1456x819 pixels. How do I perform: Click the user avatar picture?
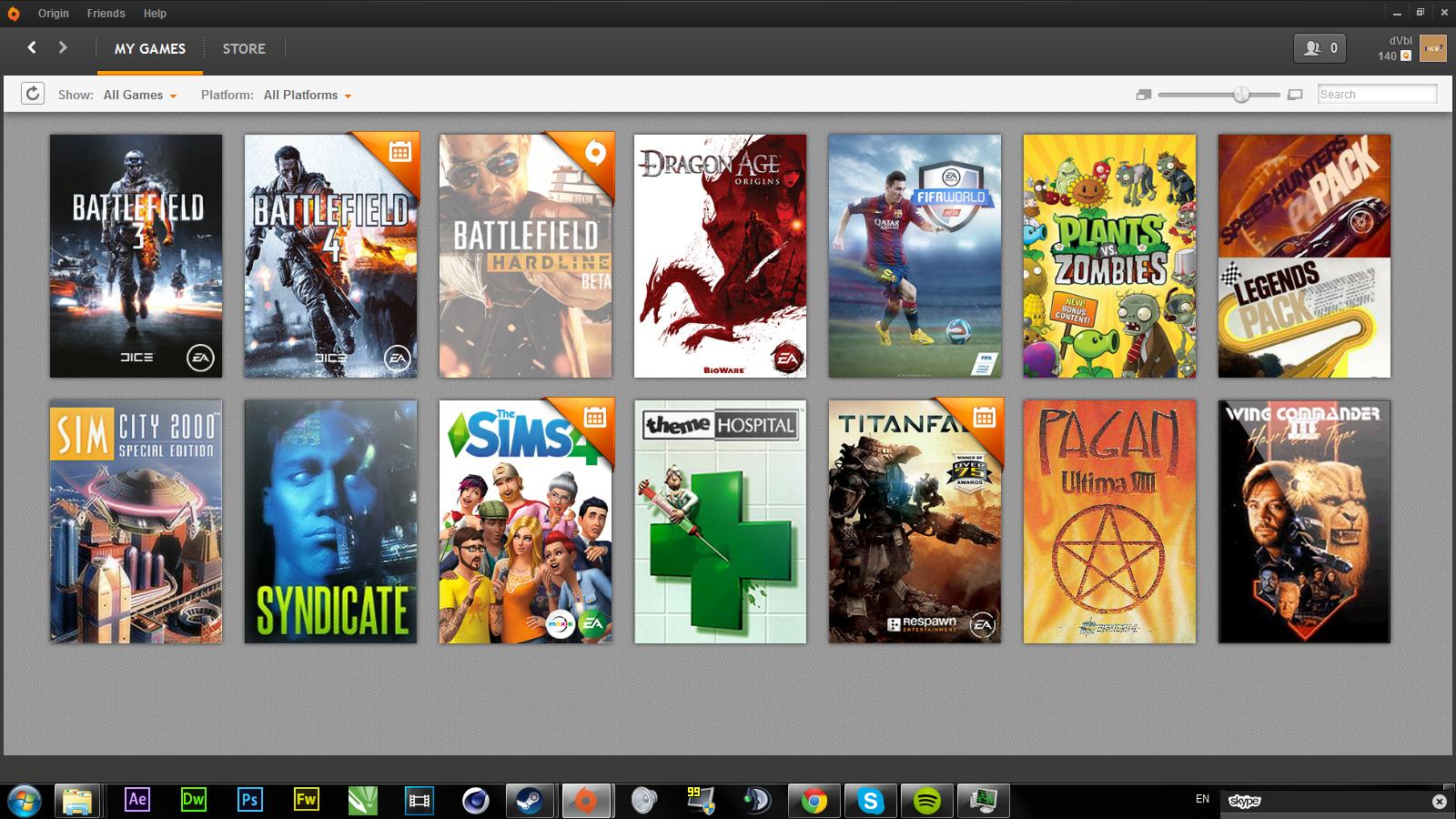tap(1432, 48)
